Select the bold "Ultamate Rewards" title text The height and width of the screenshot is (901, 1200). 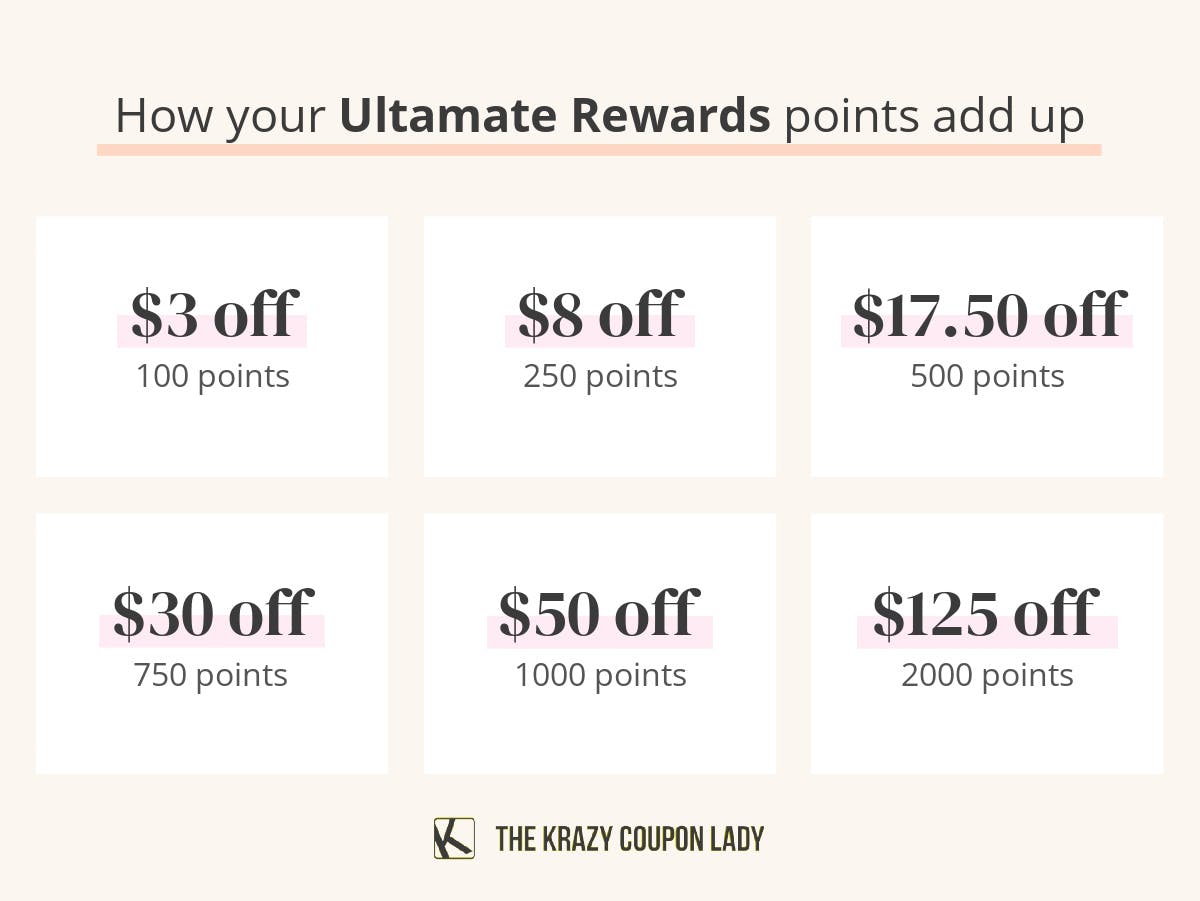(555, 116)
